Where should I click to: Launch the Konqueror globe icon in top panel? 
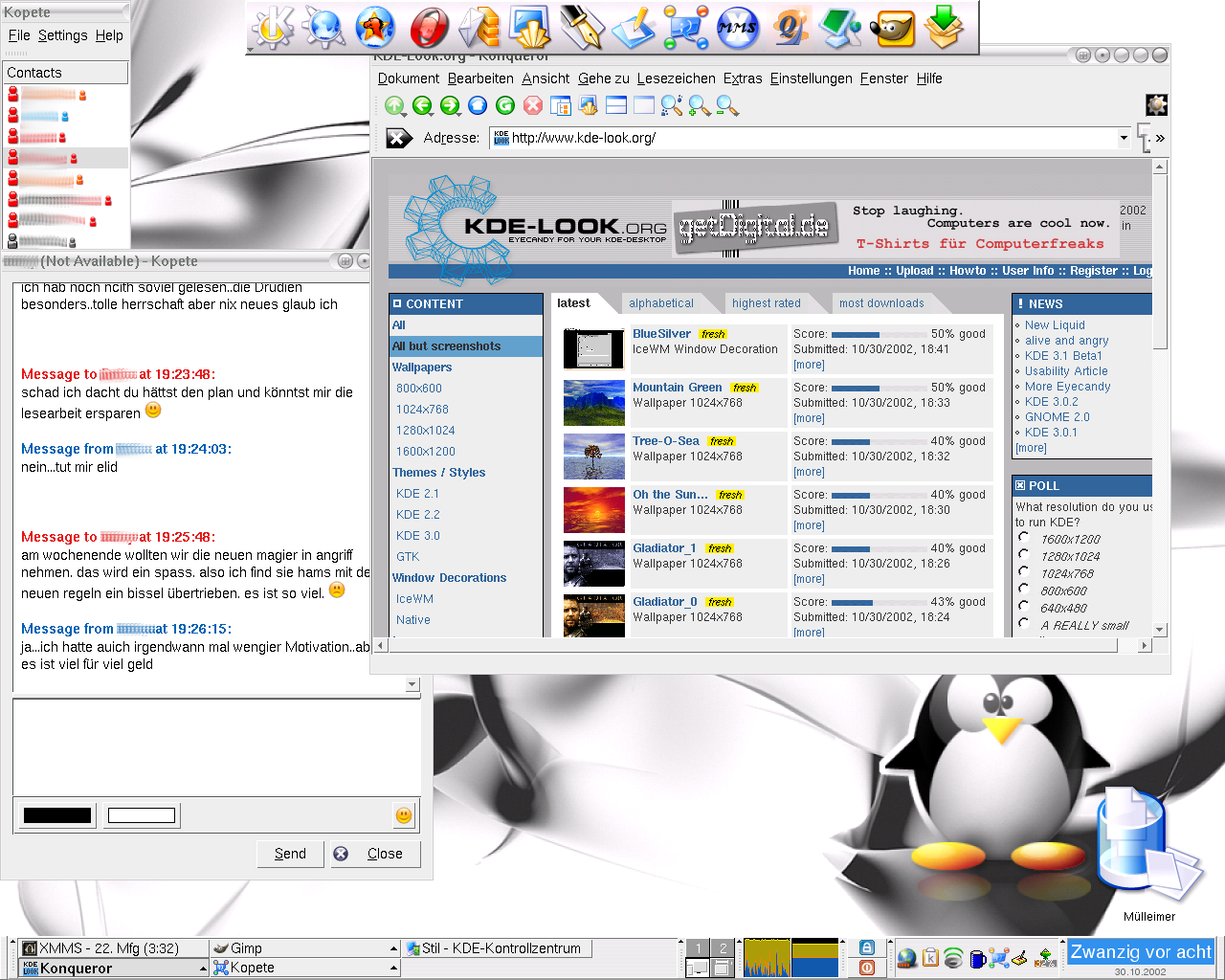323,27
